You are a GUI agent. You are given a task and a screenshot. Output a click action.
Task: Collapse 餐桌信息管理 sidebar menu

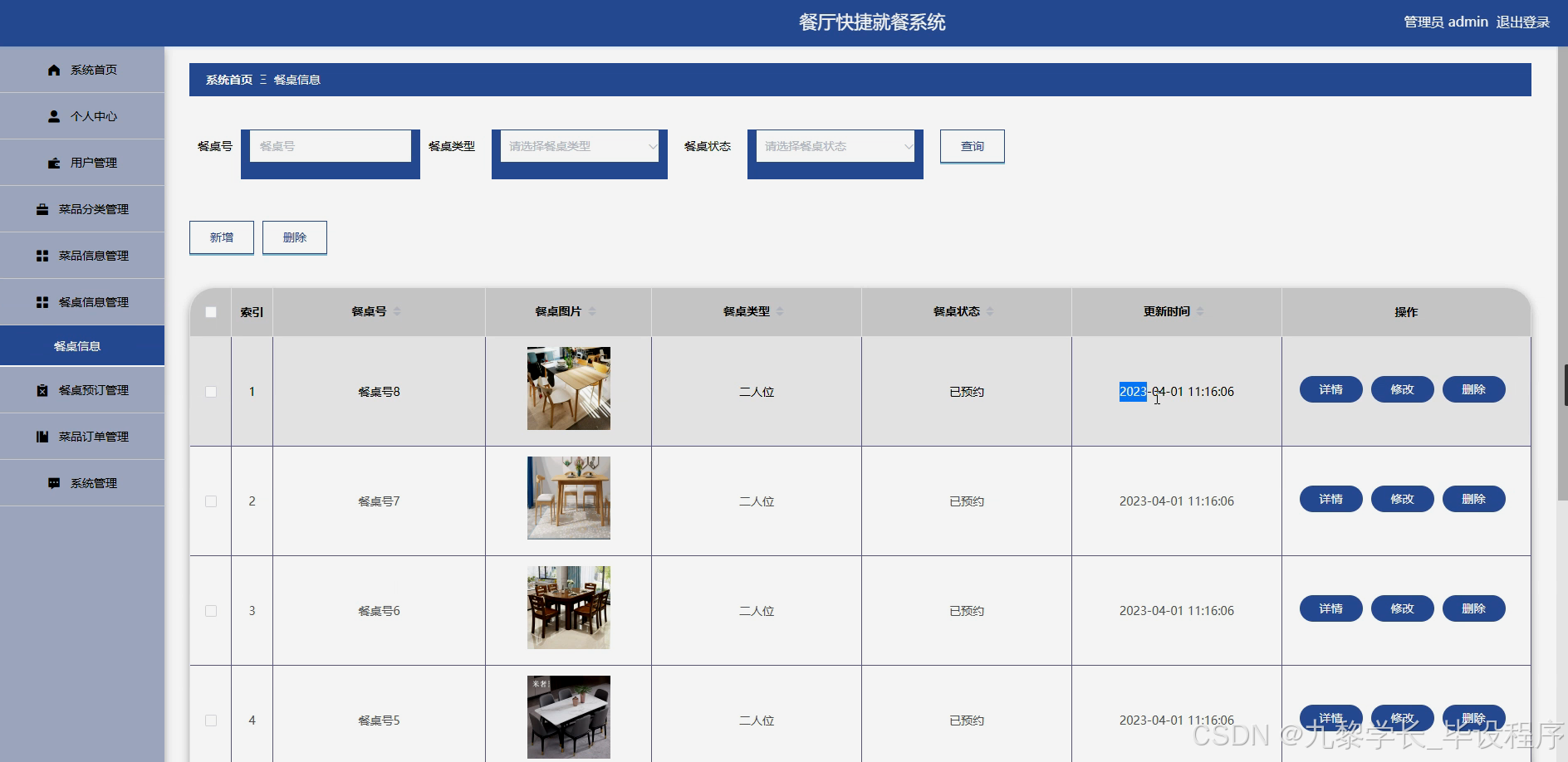pyautogui.click(x=82, y=302)
